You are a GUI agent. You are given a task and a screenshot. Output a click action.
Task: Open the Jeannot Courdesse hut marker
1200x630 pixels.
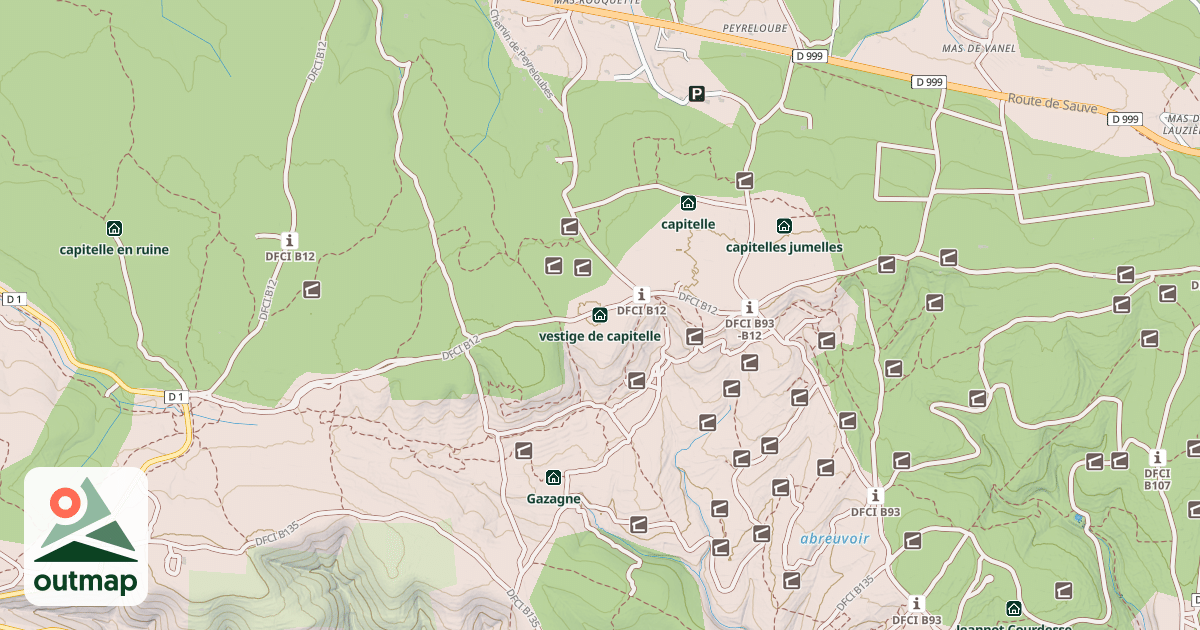pos(1014,608)
